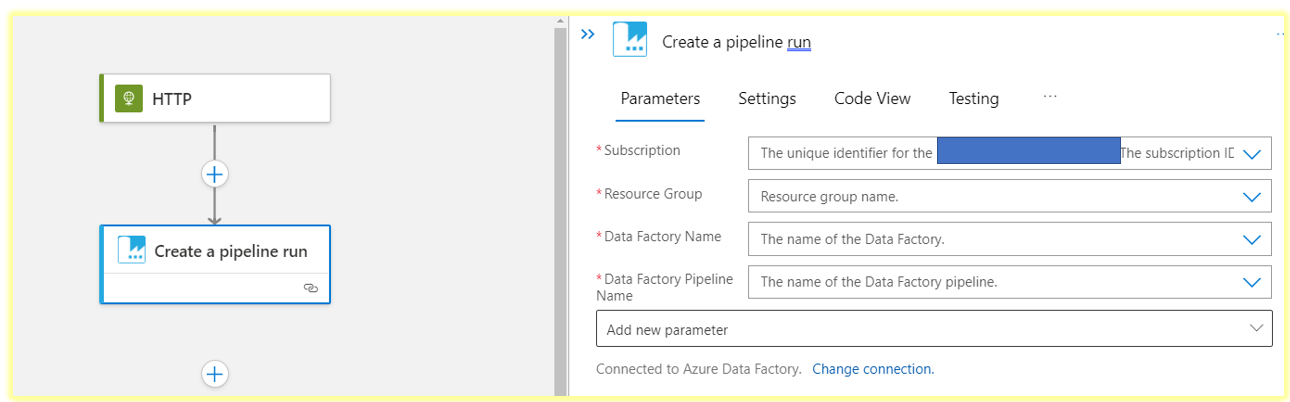
Task: Select the HTTP action card
Action: point(215,99)
